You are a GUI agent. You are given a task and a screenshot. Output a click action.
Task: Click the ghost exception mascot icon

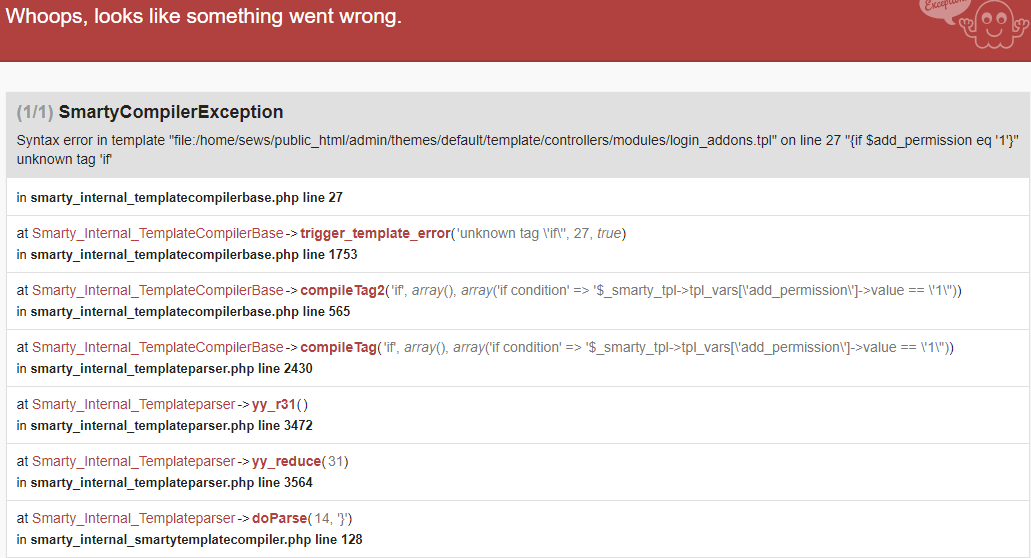(x=992, y=25)
